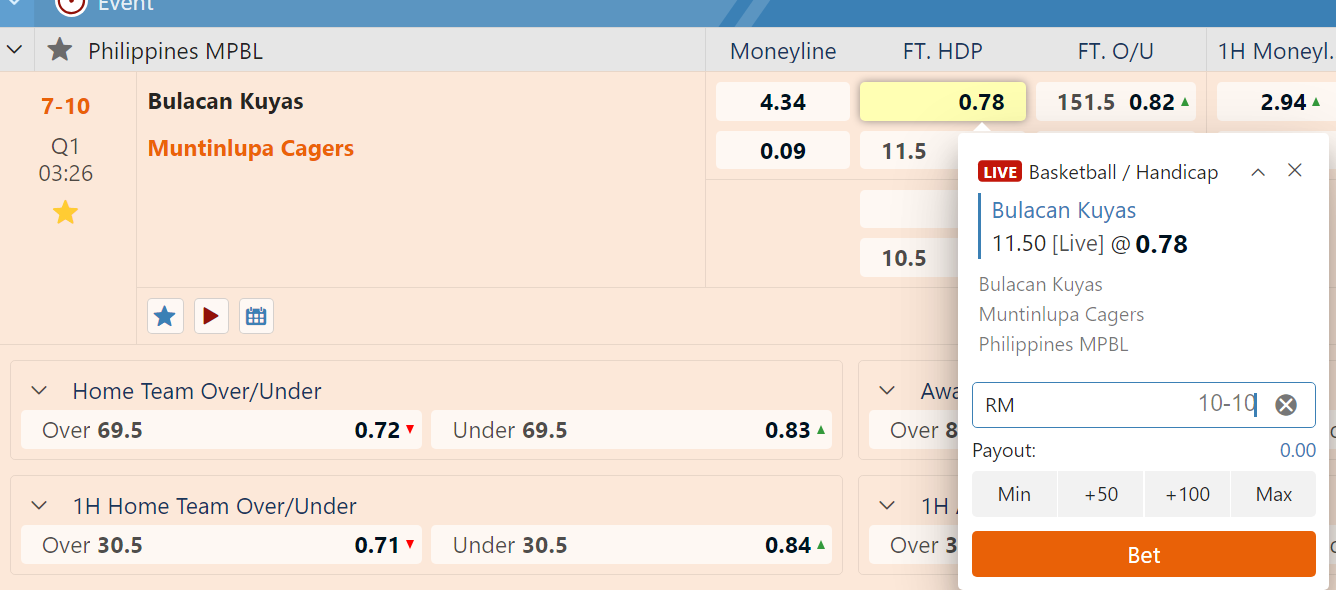This screenshot has height=590, width=1336.
Task: Open the live stream play icon
Action: (x=211, y=316)
